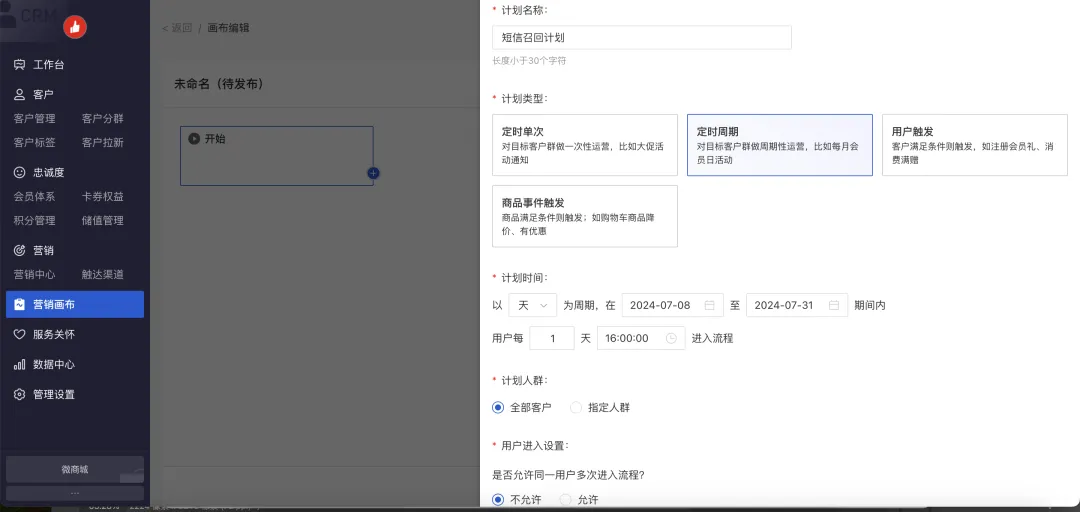Select the 全部客户 radio button
Image resolution: width=1080 pixels, height=512 pixels.
coord(498,407)
